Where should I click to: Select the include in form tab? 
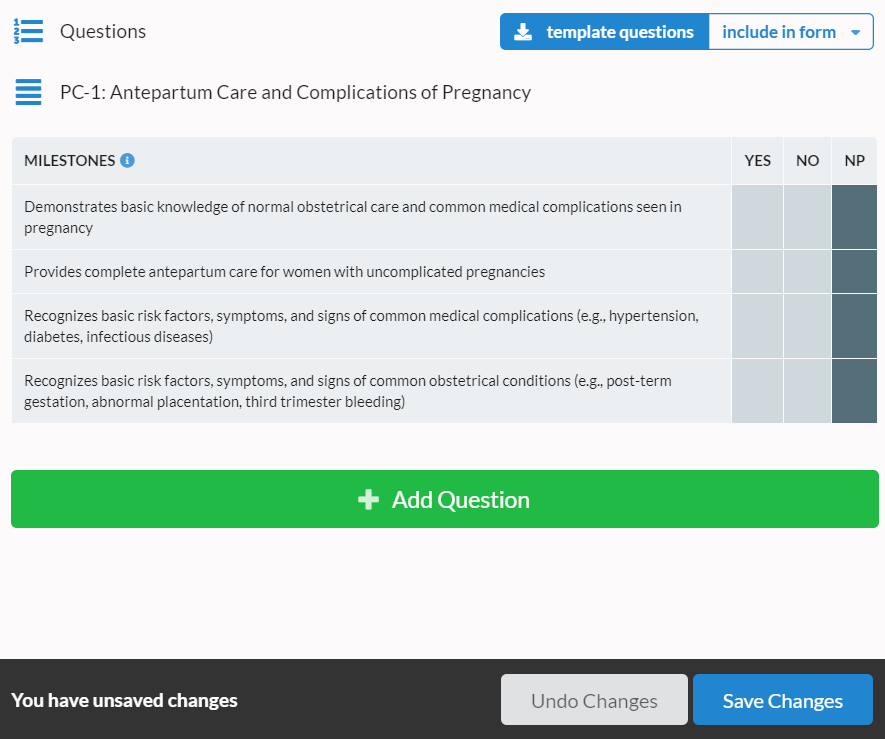[779, 31]
